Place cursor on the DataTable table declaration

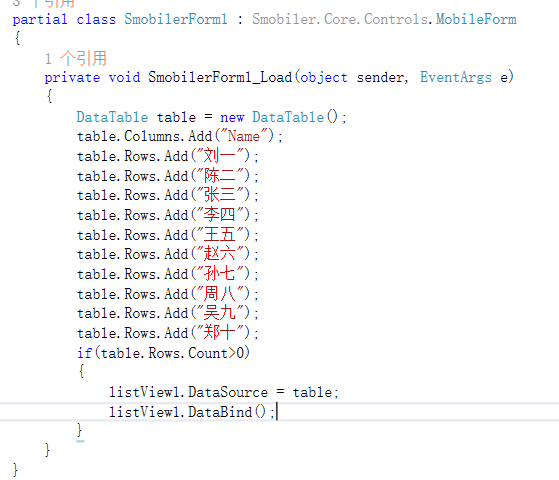click(x=211, y=117)
